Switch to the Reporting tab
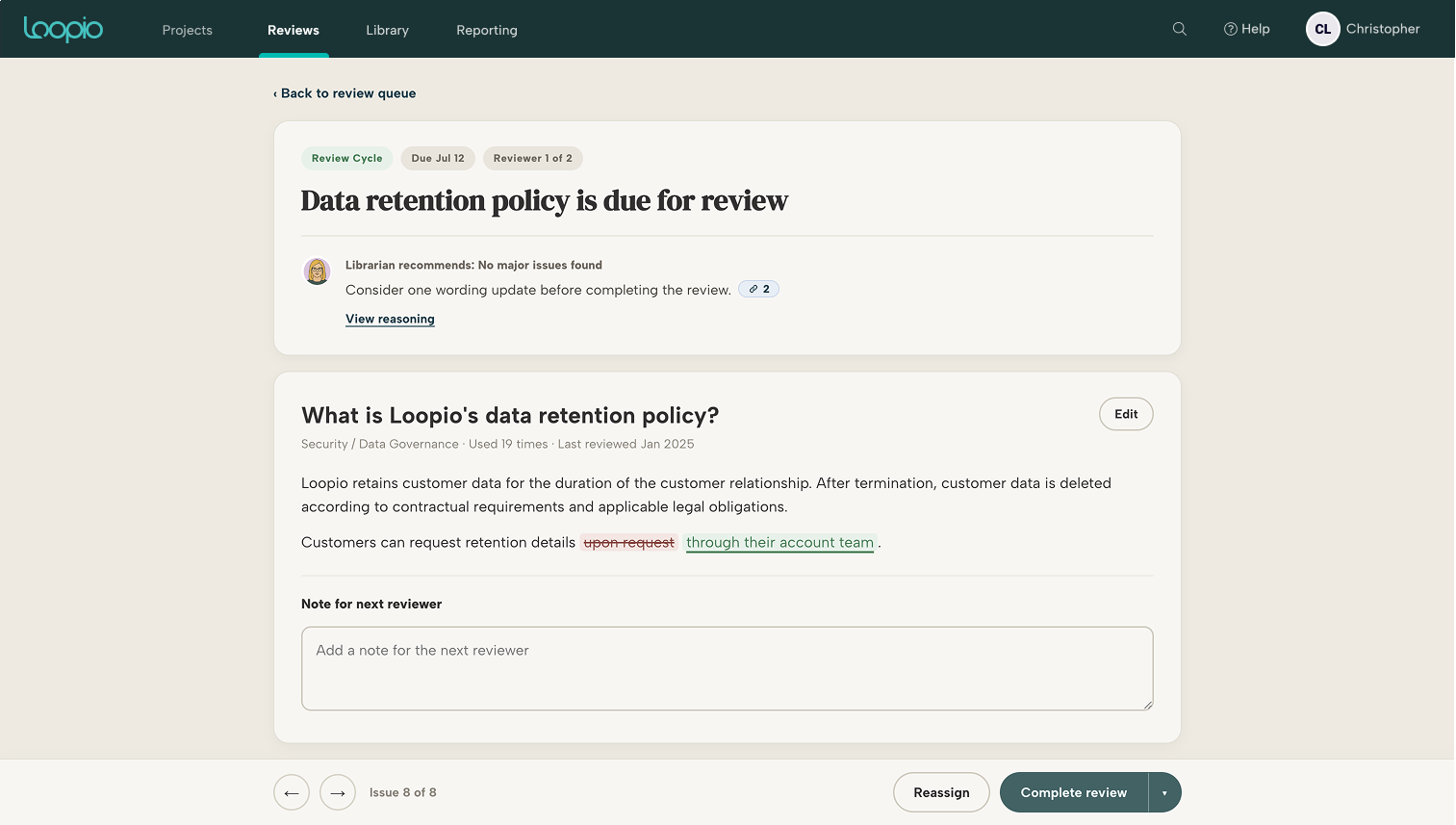This screenshot has width=1456, height=825. click(487, 30)
